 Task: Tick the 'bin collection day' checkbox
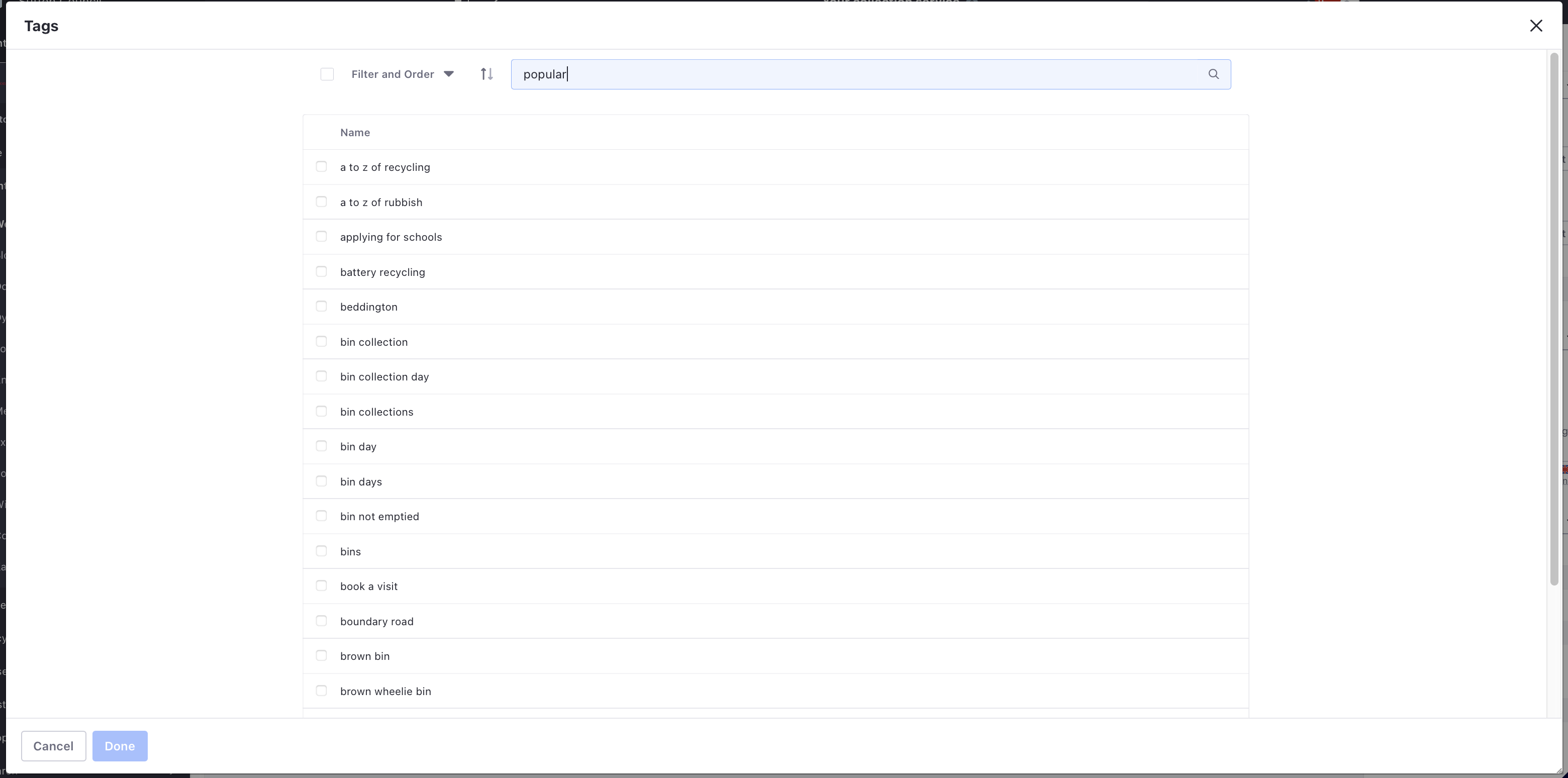(x=322, y=376)
